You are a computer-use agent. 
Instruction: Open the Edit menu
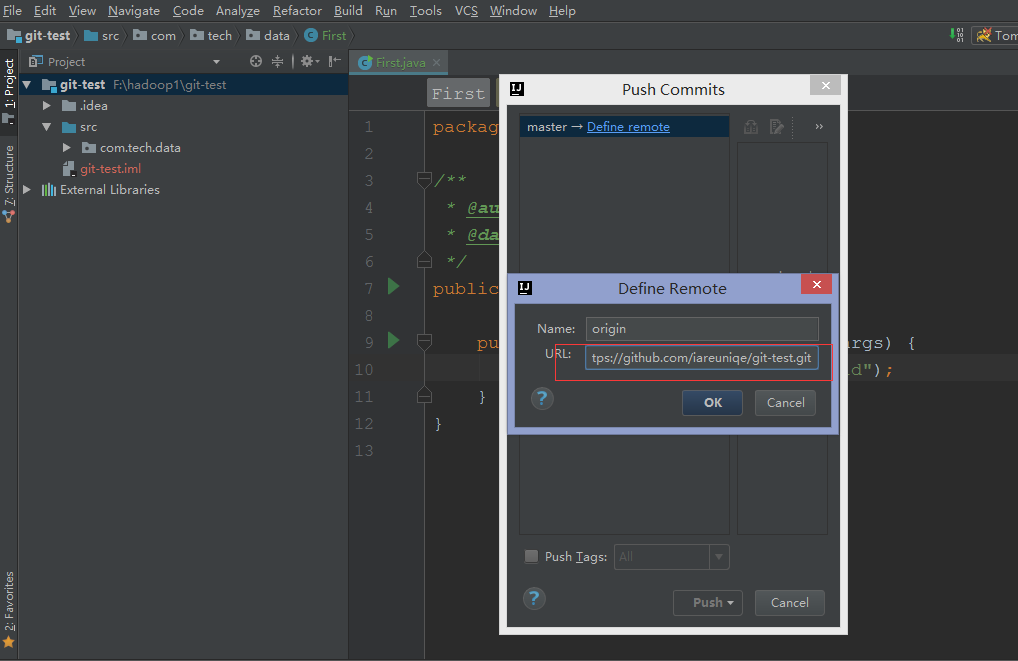[45, 11]
